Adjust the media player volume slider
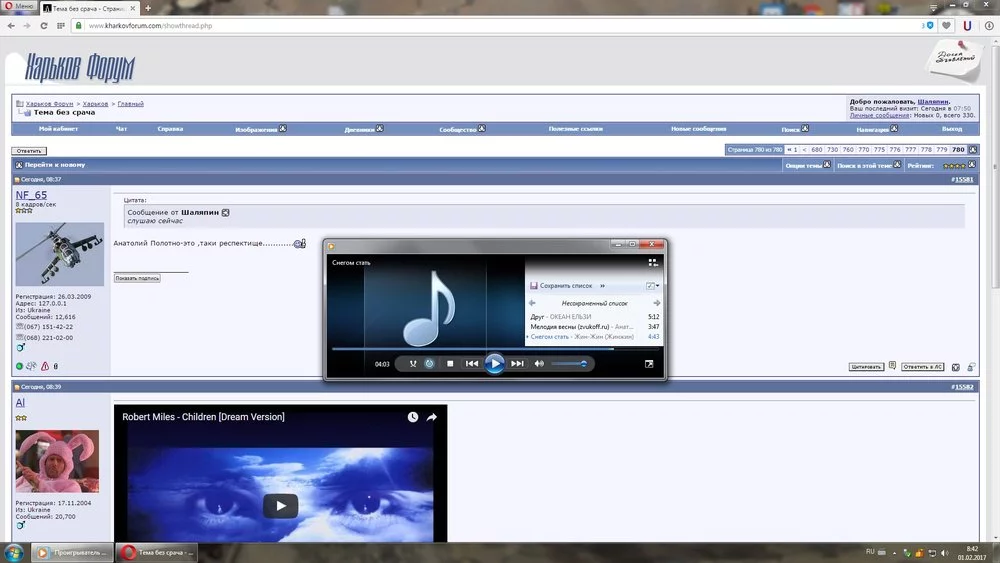 point(569,363)
